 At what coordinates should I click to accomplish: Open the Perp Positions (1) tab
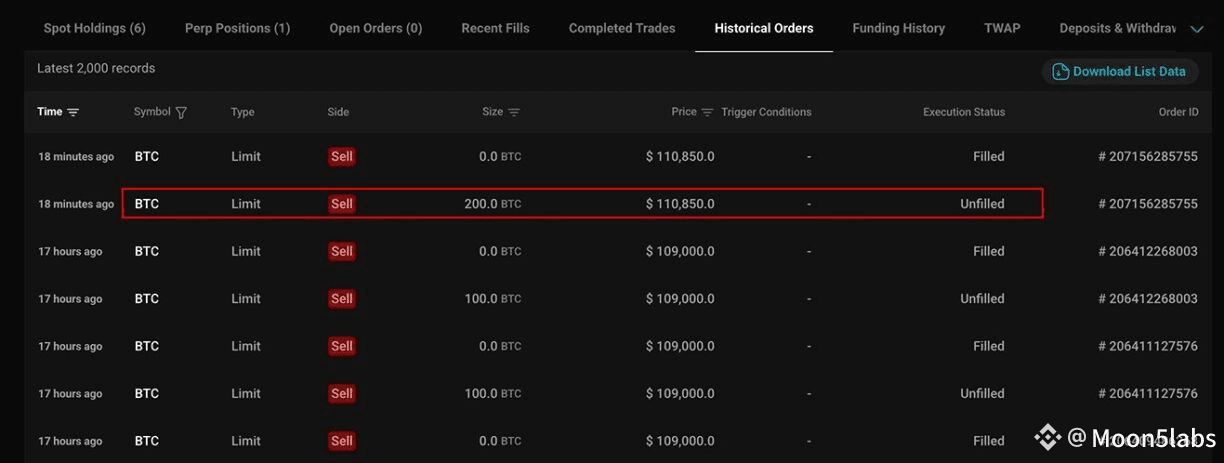tap(237, 28)
